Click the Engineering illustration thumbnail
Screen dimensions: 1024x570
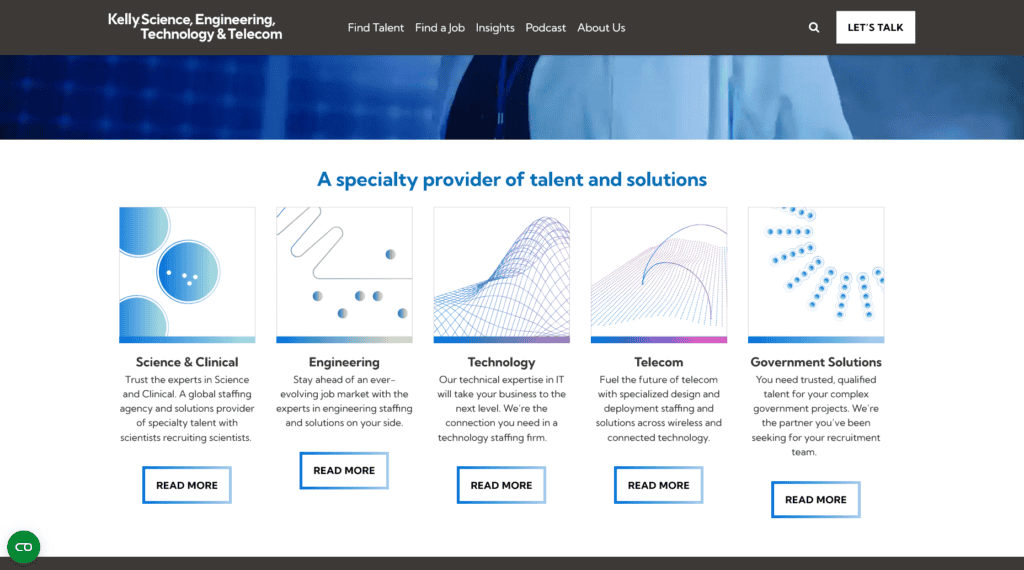344,274
